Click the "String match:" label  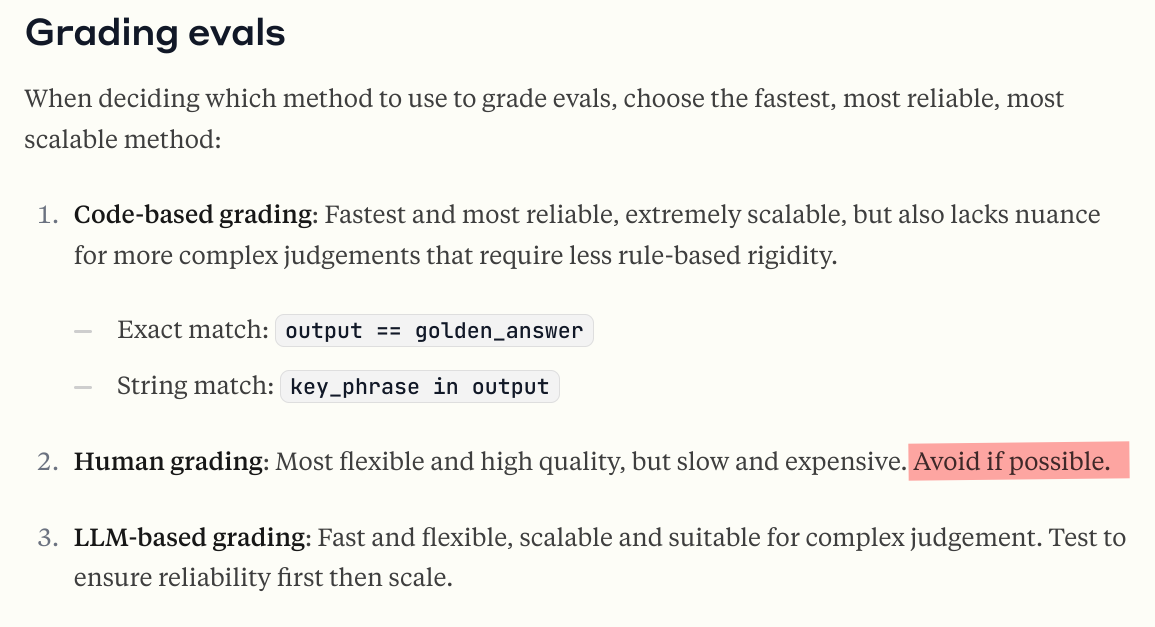(195, 387)
